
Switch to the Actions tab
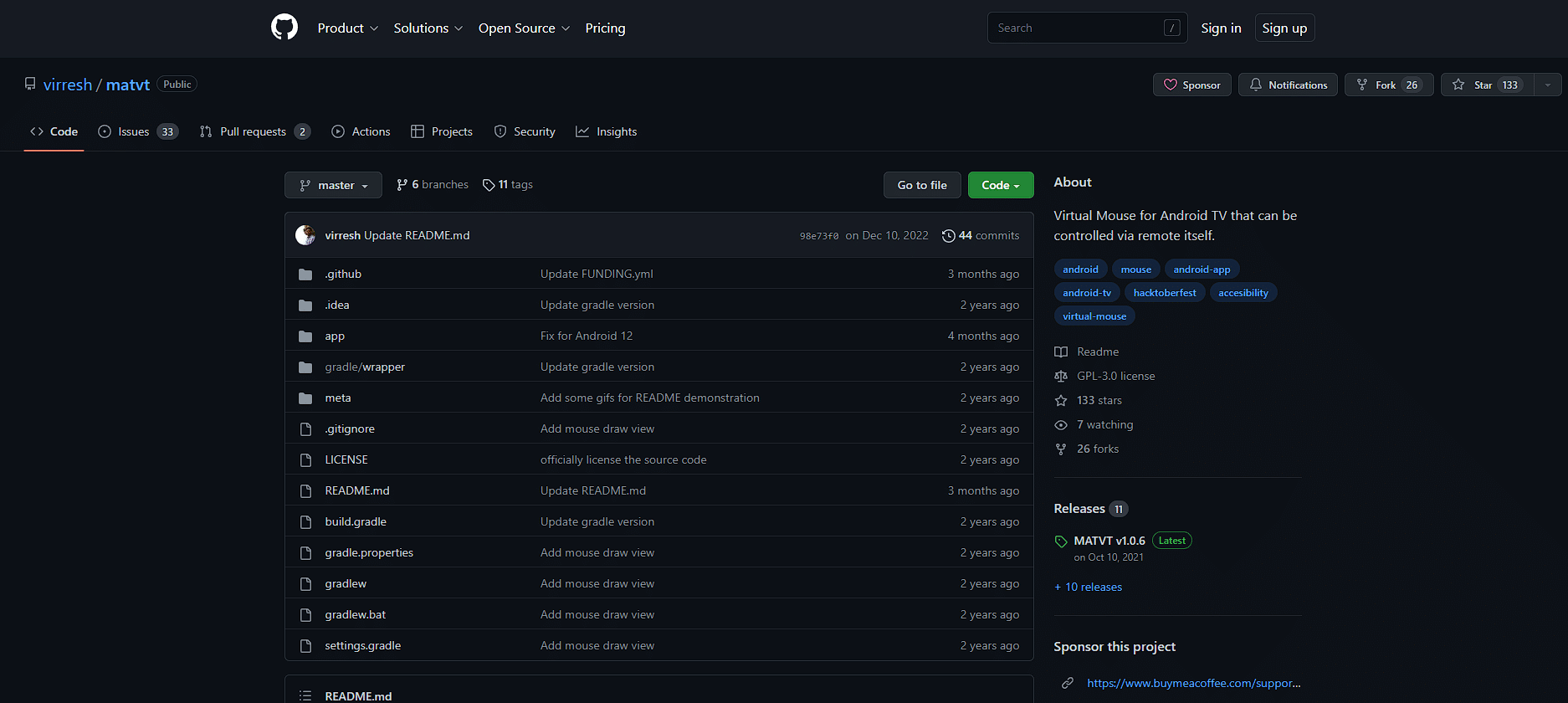361,131
